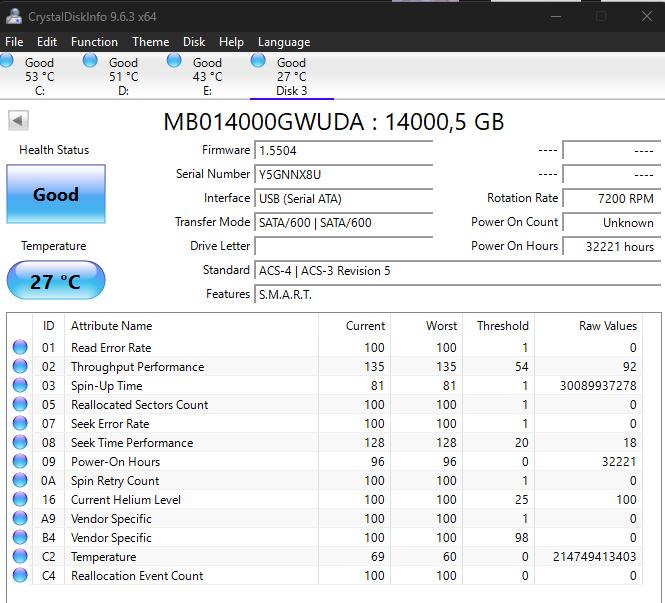Click status orb for A9 Vendor Specific
The image size is (665, 603).
click(20, 518)
